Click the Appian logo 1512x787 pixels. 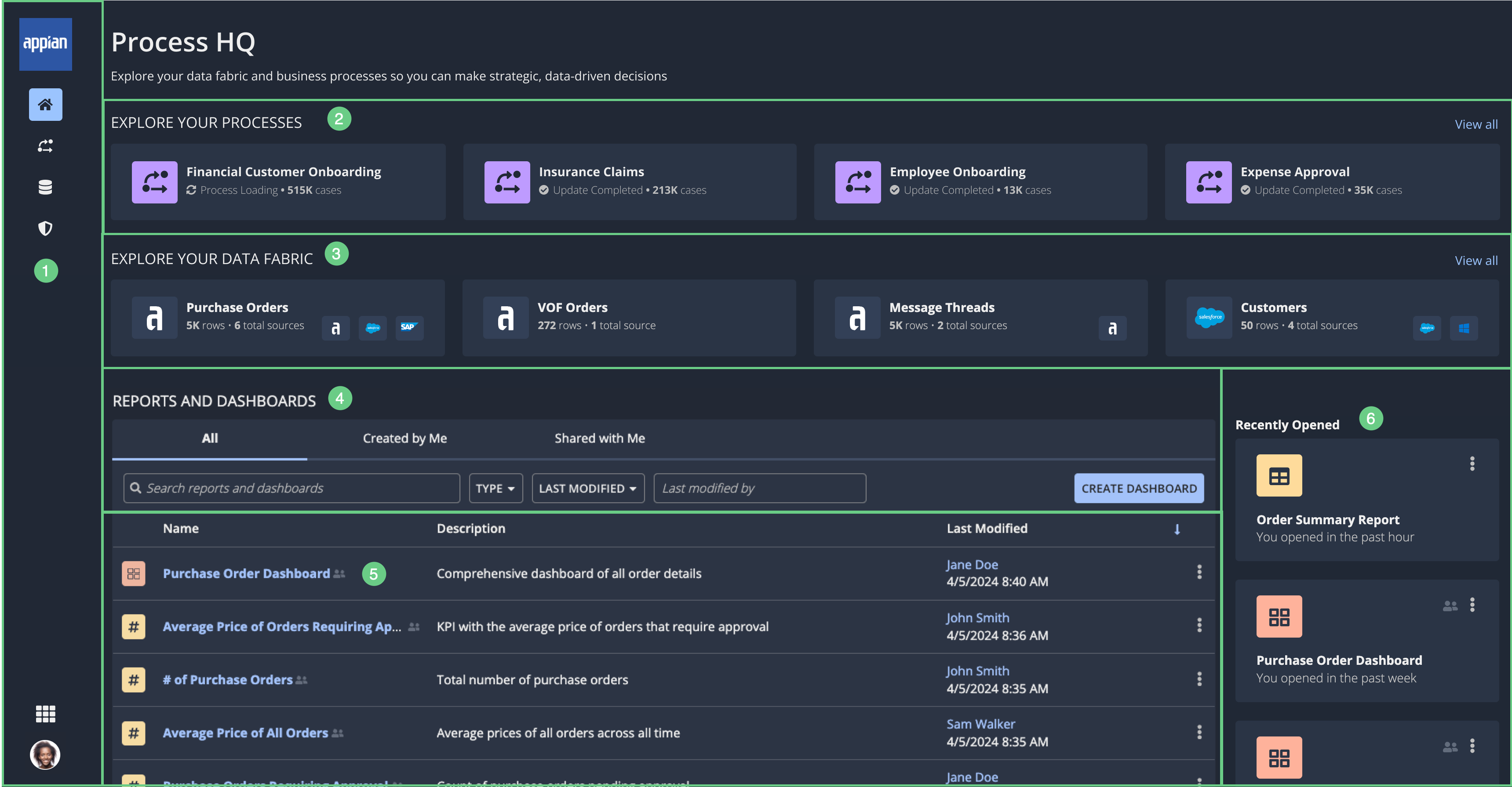click(x=45, y=44)
